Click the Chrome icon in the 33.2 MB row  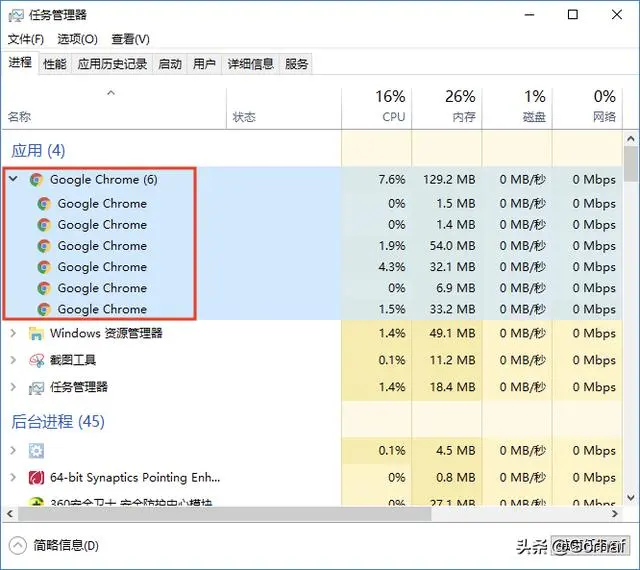[44, 309]
